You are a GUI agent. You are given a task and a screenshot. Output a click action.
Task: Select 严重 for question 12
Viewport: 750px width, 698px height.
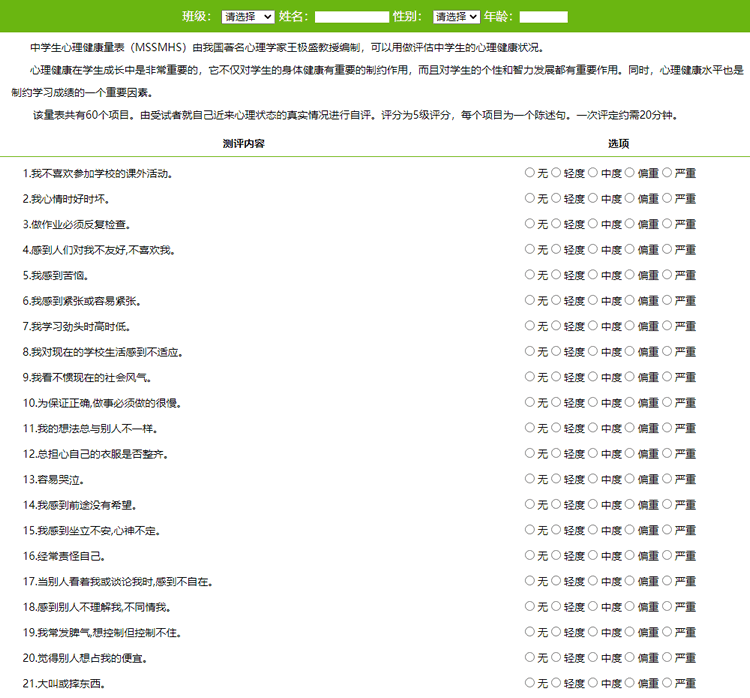click(667, 453)
